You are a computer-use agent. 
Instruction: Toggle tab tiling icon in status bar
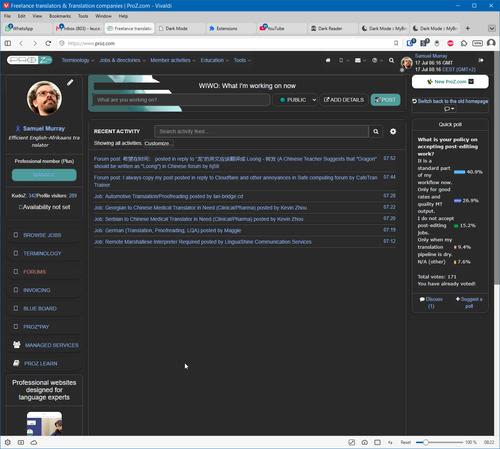377,442
